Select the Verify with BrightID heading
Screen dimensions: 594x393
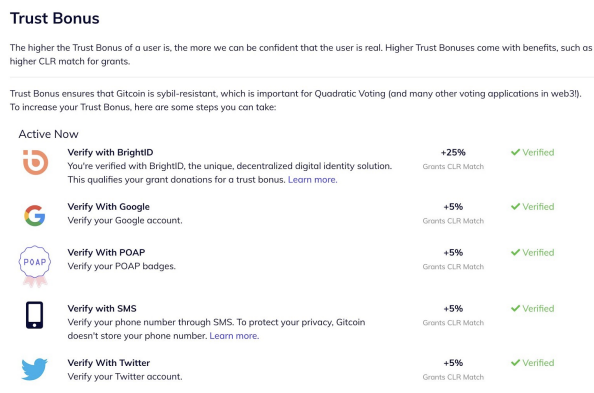click(110, 152)
